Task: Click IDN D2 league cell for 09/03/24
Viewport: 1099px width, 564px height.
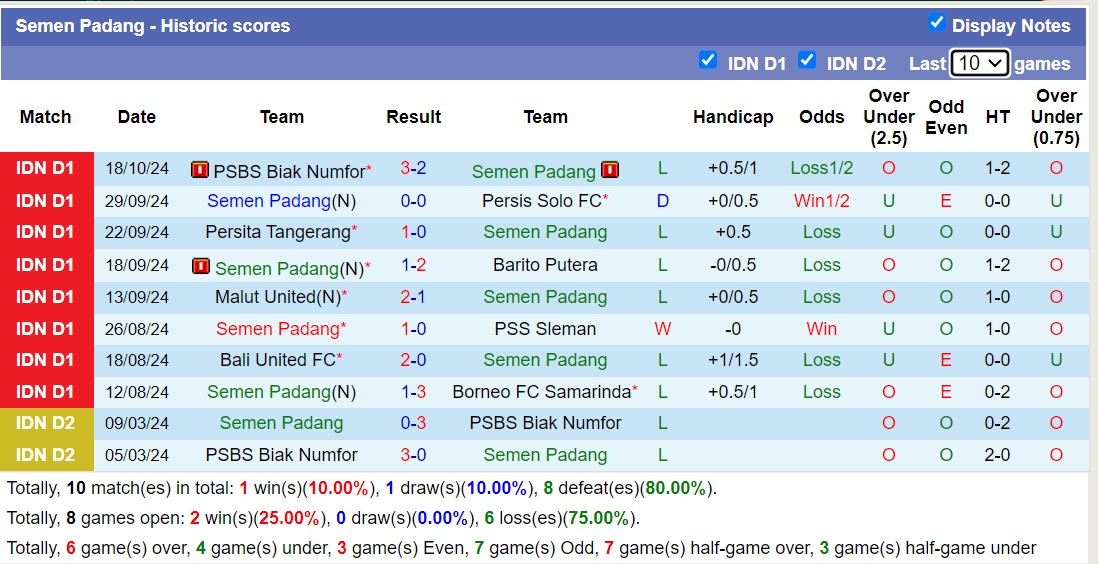Action: [x=47, y=423]
